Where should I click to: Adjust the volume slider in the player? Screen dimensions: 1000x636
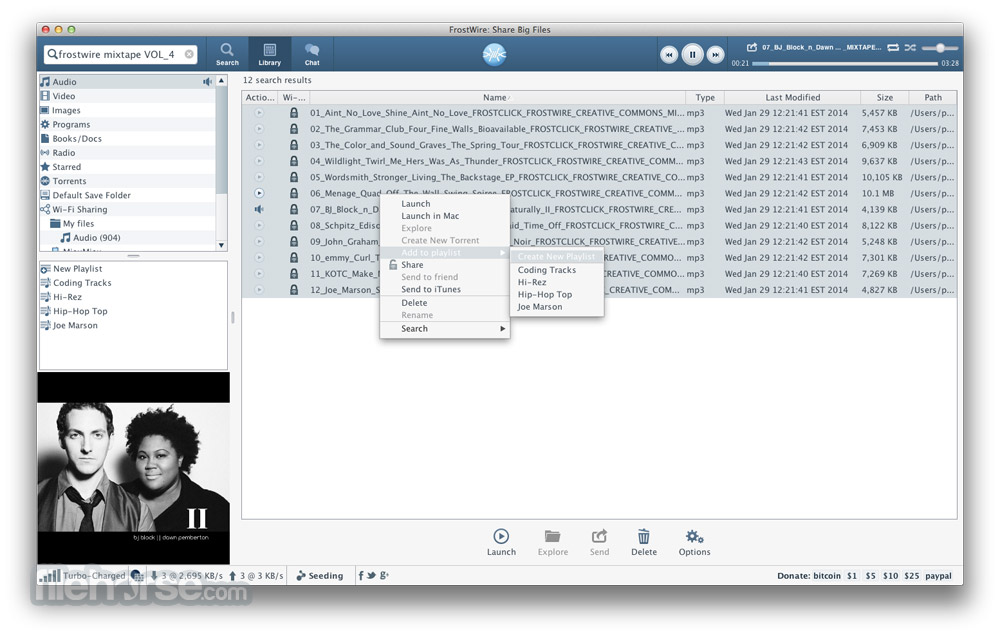point(940,48)
